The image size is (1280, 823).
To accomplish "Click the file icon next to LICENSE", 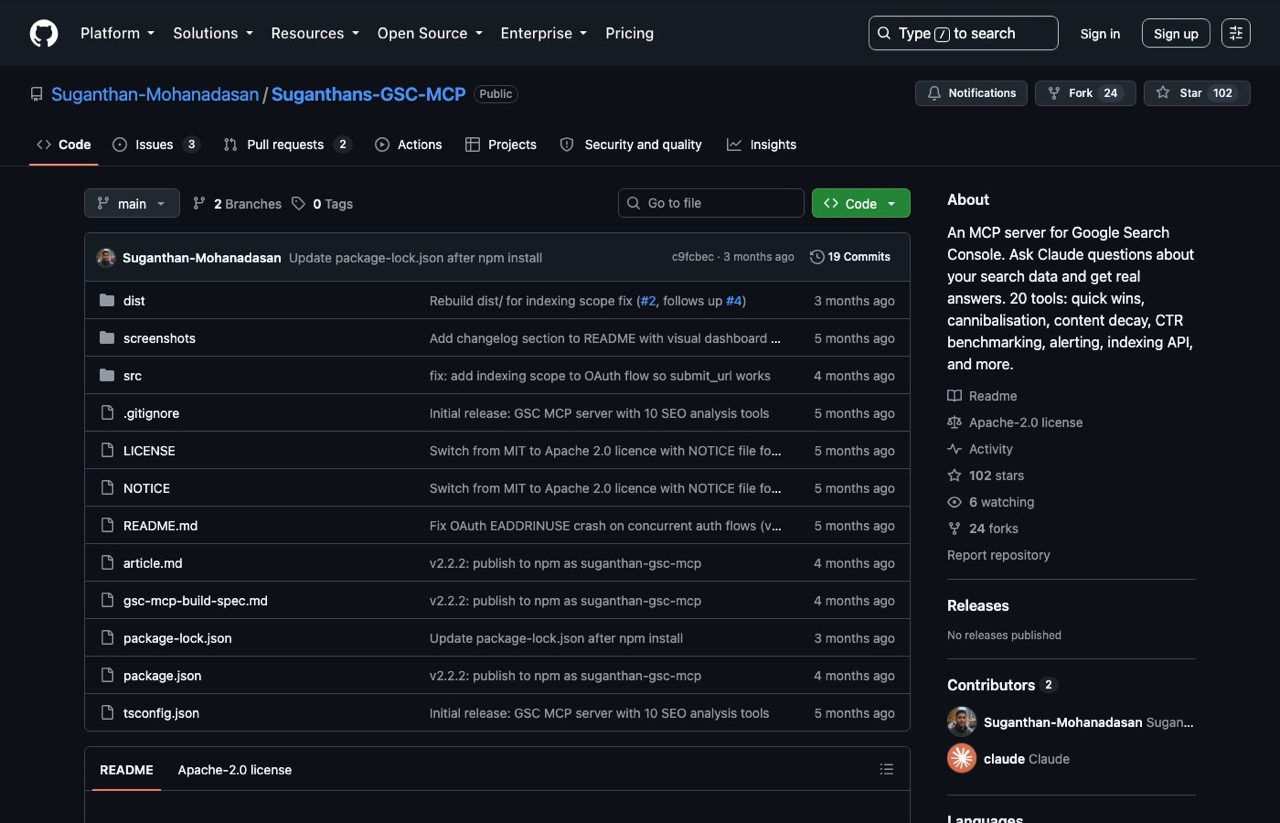I will 107,451.
